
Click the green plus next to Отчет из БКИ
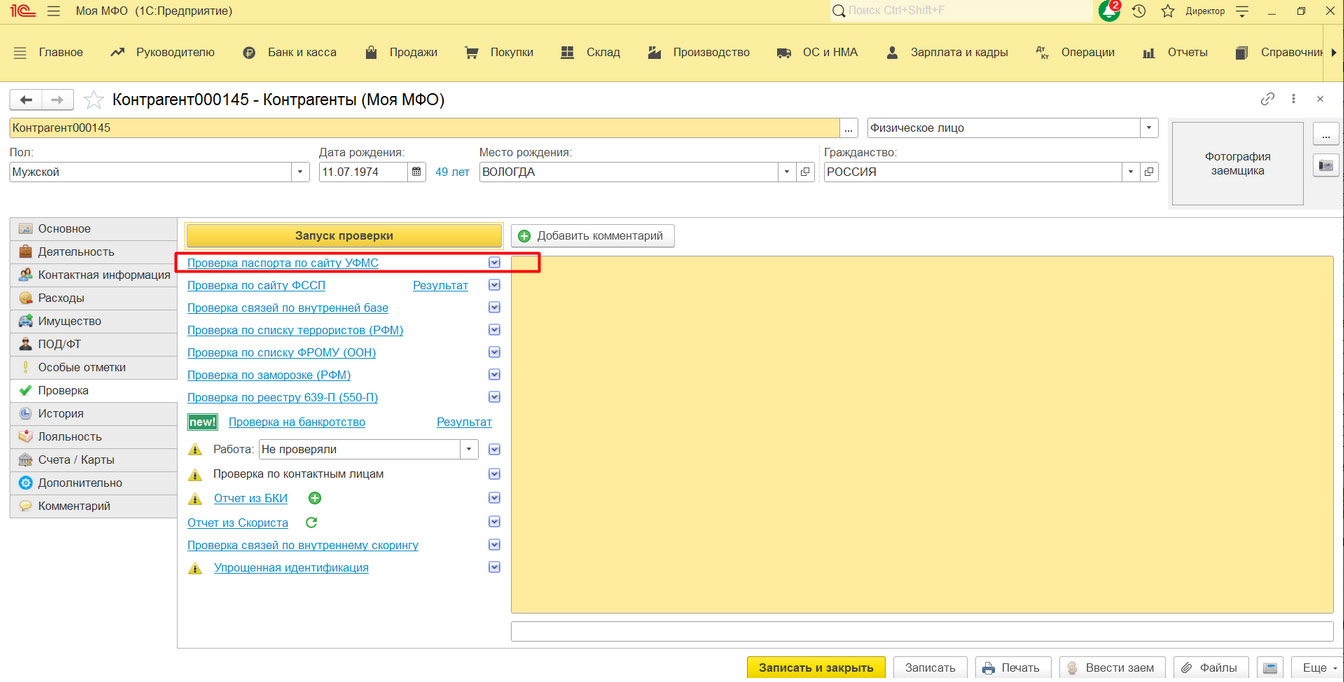(x=315, y=498)
